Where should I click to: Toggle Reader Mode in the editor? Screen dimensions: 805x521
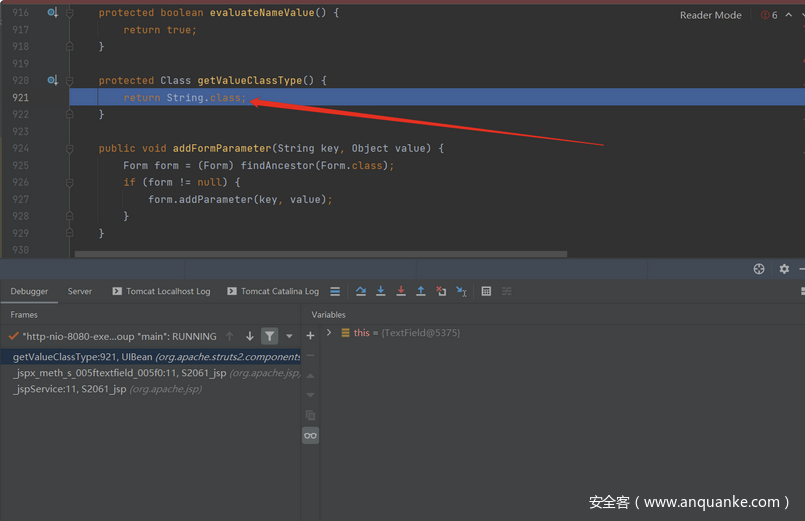(710, 15)
